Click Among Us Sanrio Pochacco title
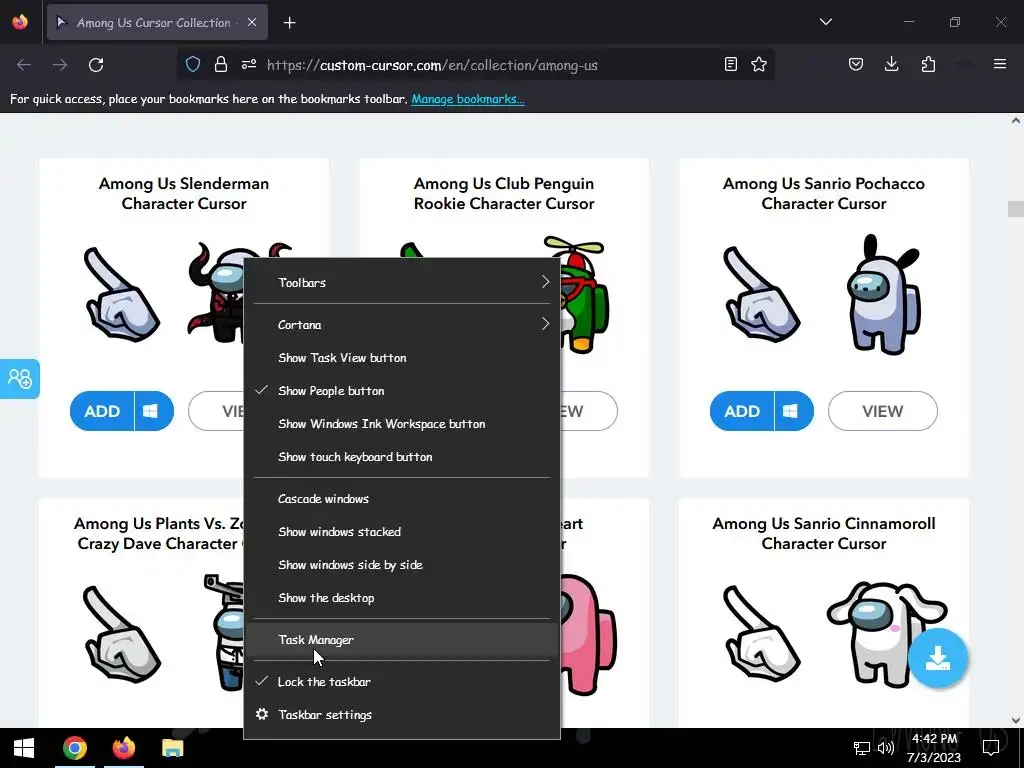This screenshot has width=1024, height=768. pyautogui.click(x=824, y=193)
